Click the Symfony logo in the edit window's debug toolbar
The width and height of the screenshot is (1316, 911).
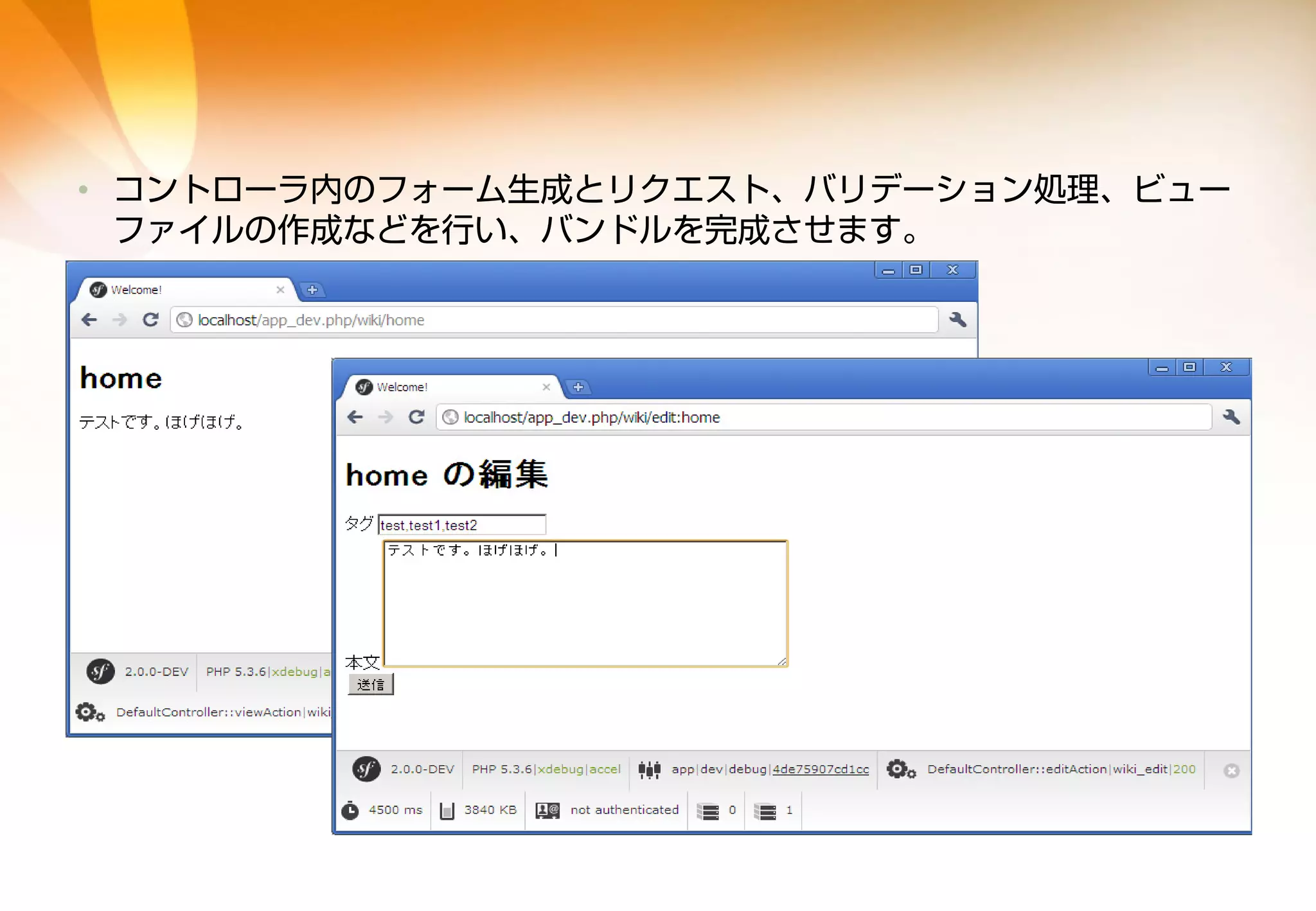coord(366,769)
